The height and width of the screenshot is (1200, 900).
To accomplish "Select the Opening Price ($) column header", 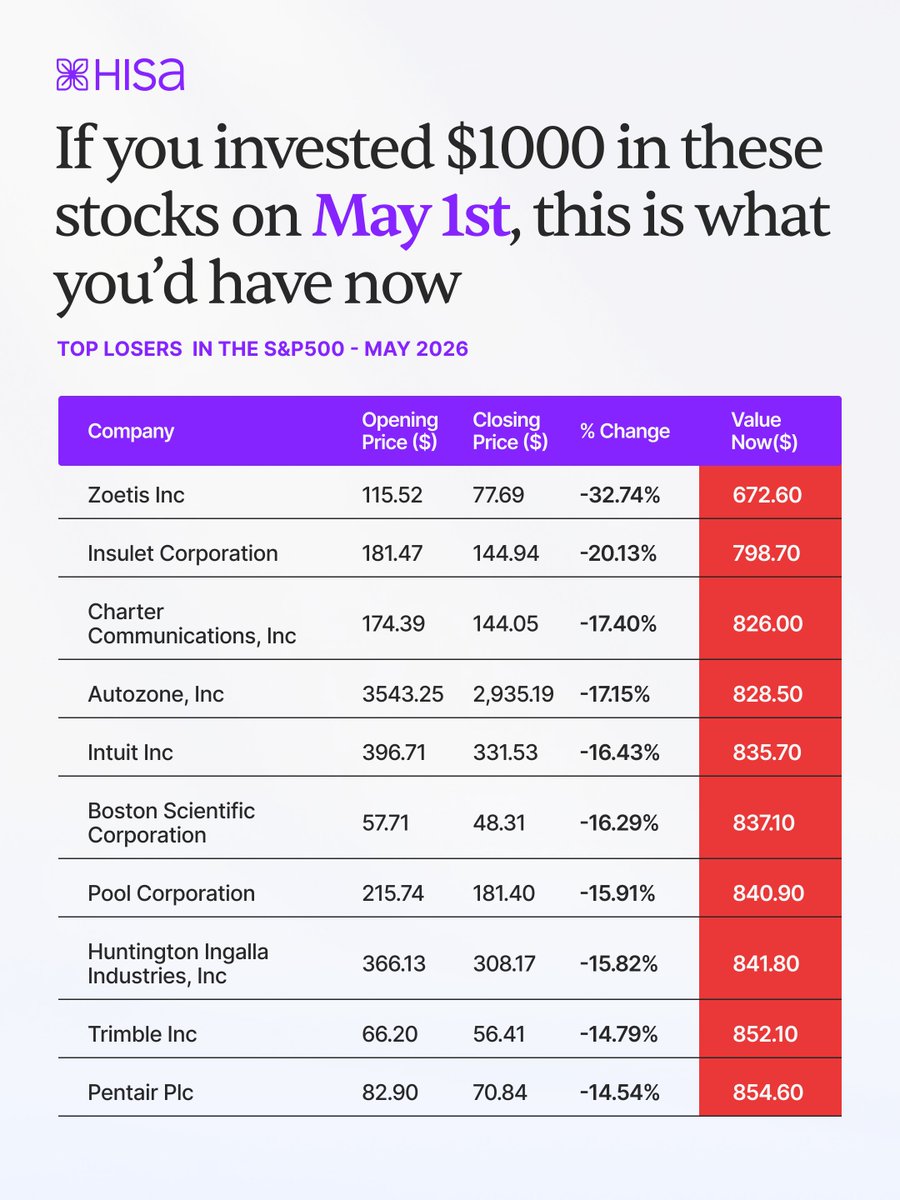I will (x=400, y=431).
